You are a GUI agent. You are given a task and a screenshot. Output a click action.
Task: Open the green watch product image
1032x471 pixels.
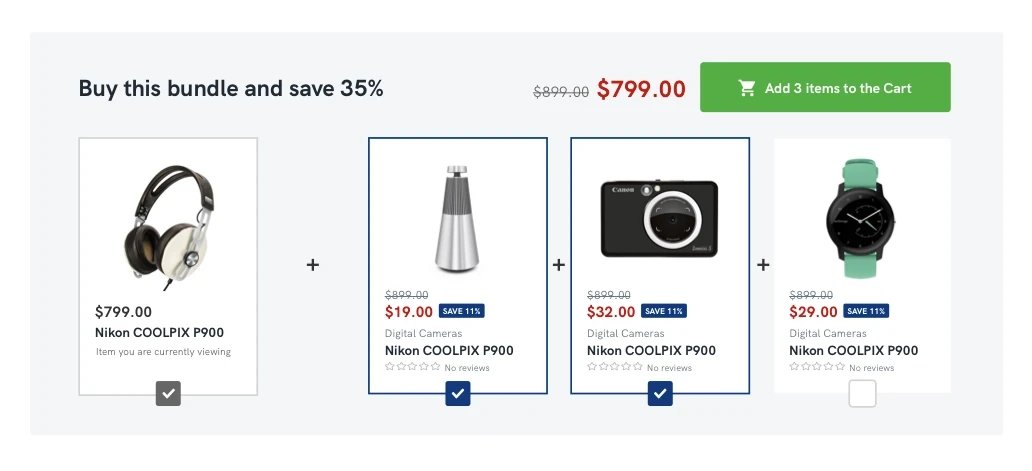point(862,212)
